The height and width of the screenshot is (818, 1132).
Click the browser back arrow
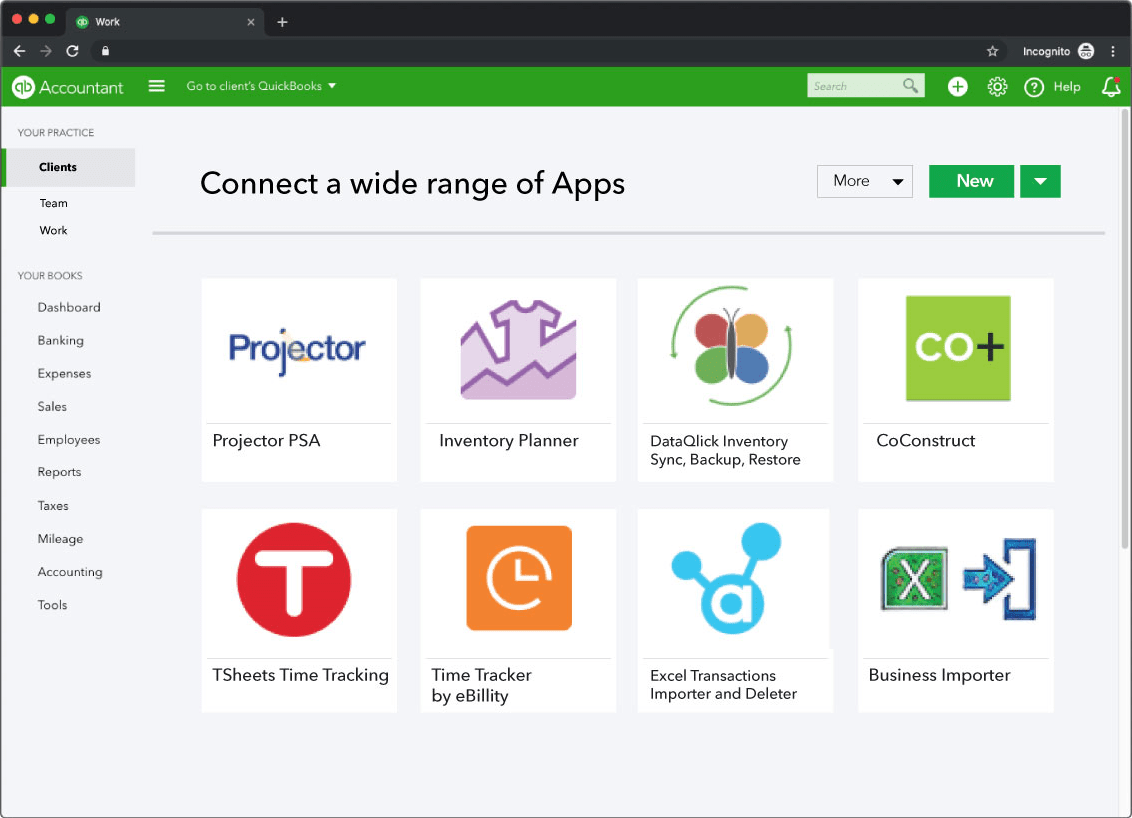pos(19,51)
